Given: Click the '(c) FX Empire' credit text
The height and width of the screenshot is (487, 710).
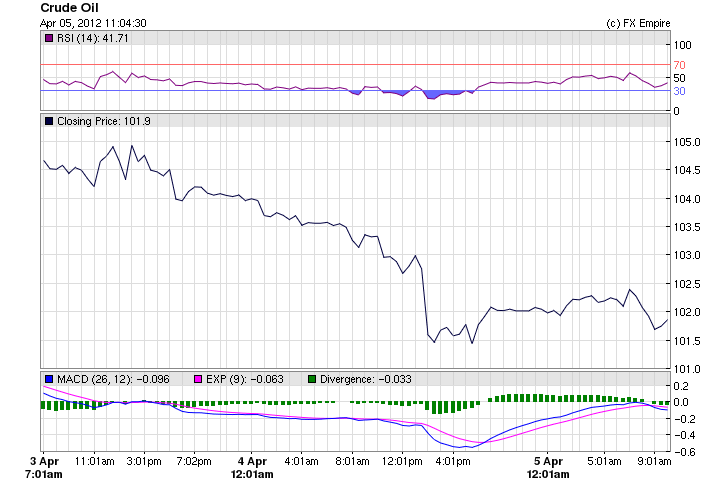Looking at the screenshot, I should tap(638, 24).
